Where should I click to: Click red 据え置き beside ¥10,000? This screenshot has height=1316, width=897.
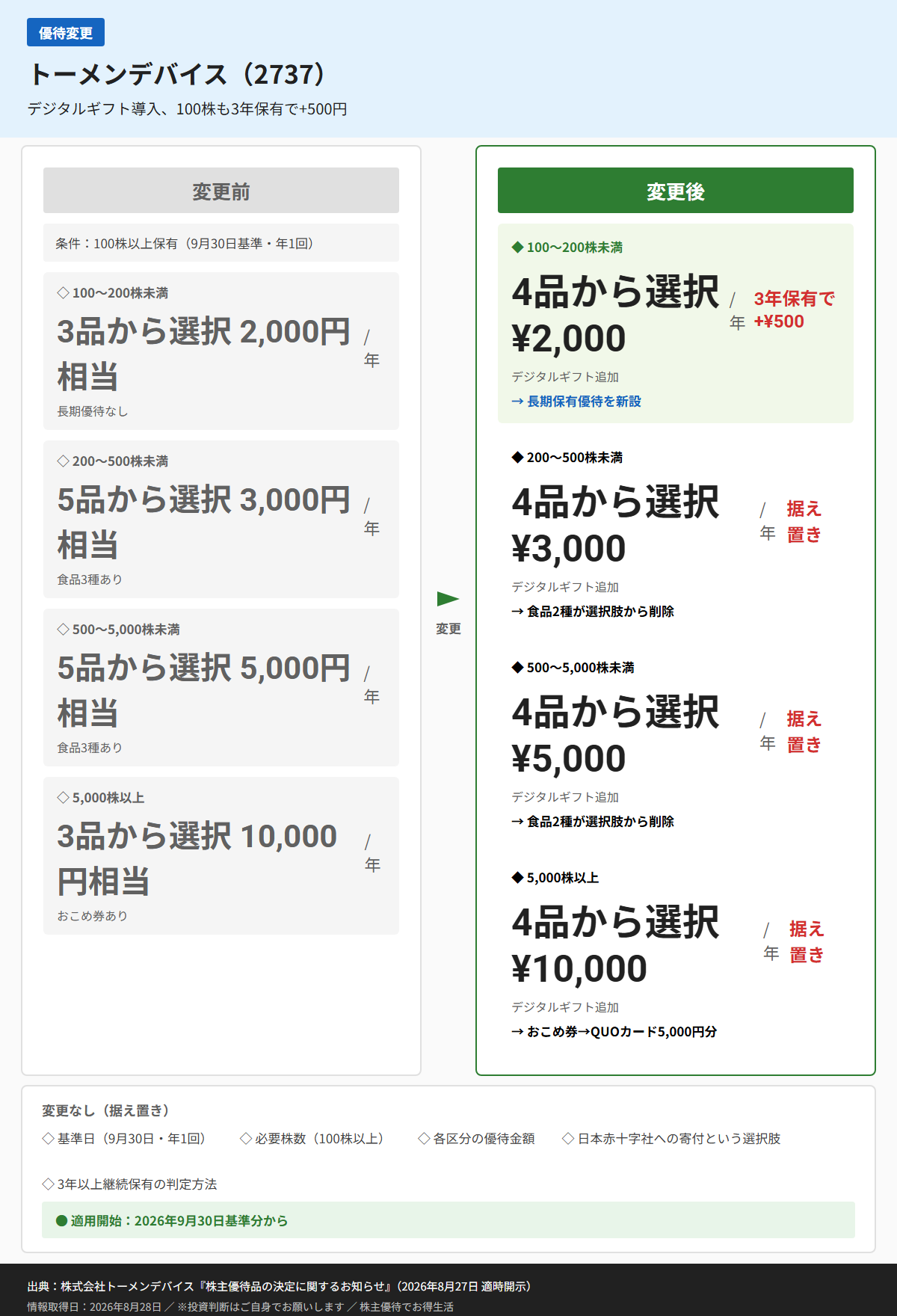[x=807, y=942]
